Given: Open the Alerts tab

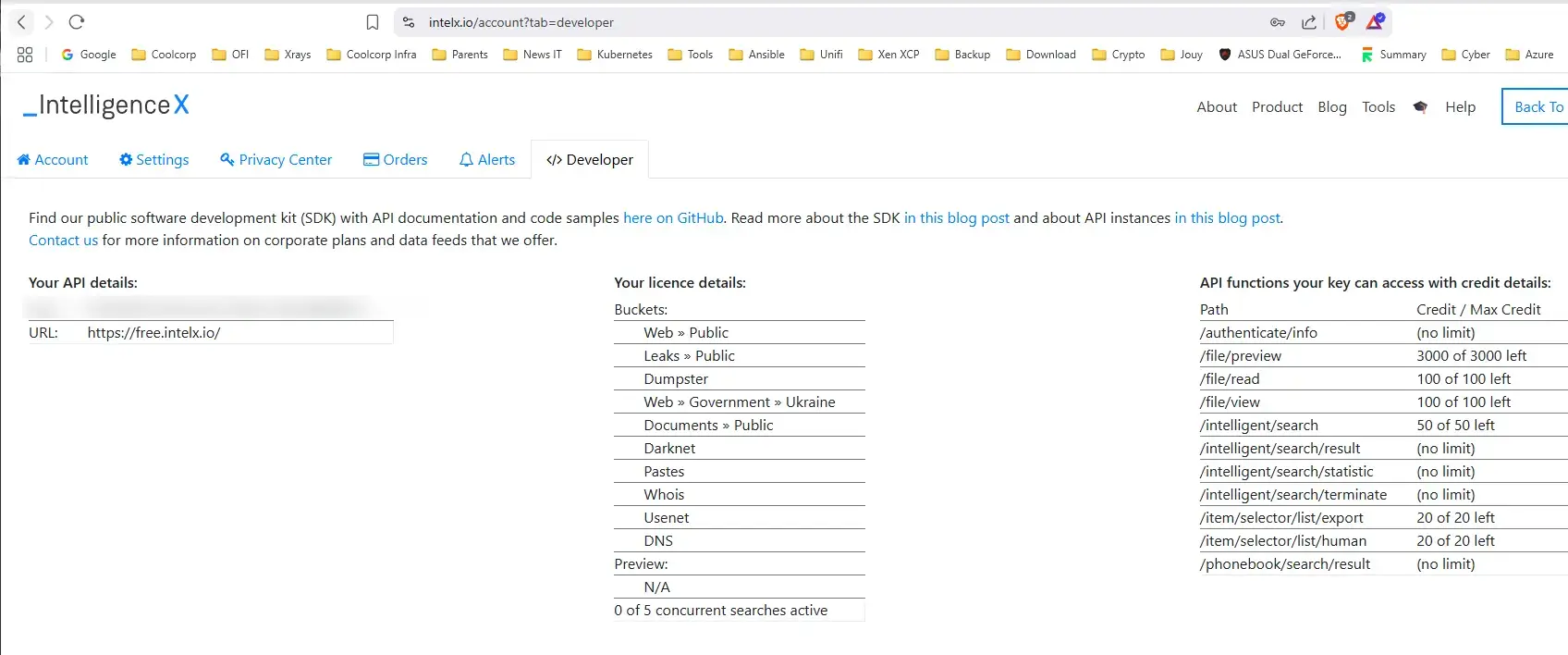Looking at the screenshot, I should click(x=487, y=159).
